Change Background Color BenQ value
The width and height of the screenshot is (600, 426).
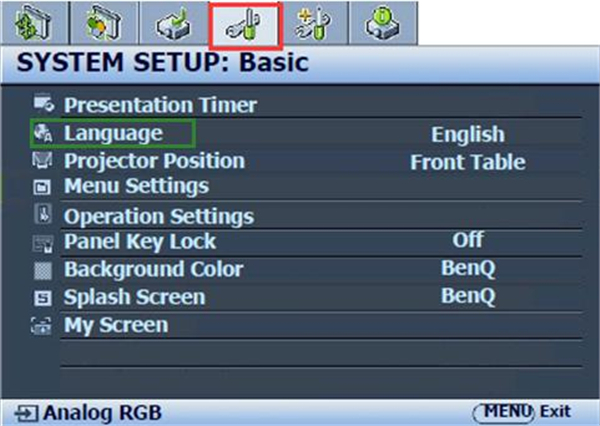click(x=468, y=268)
